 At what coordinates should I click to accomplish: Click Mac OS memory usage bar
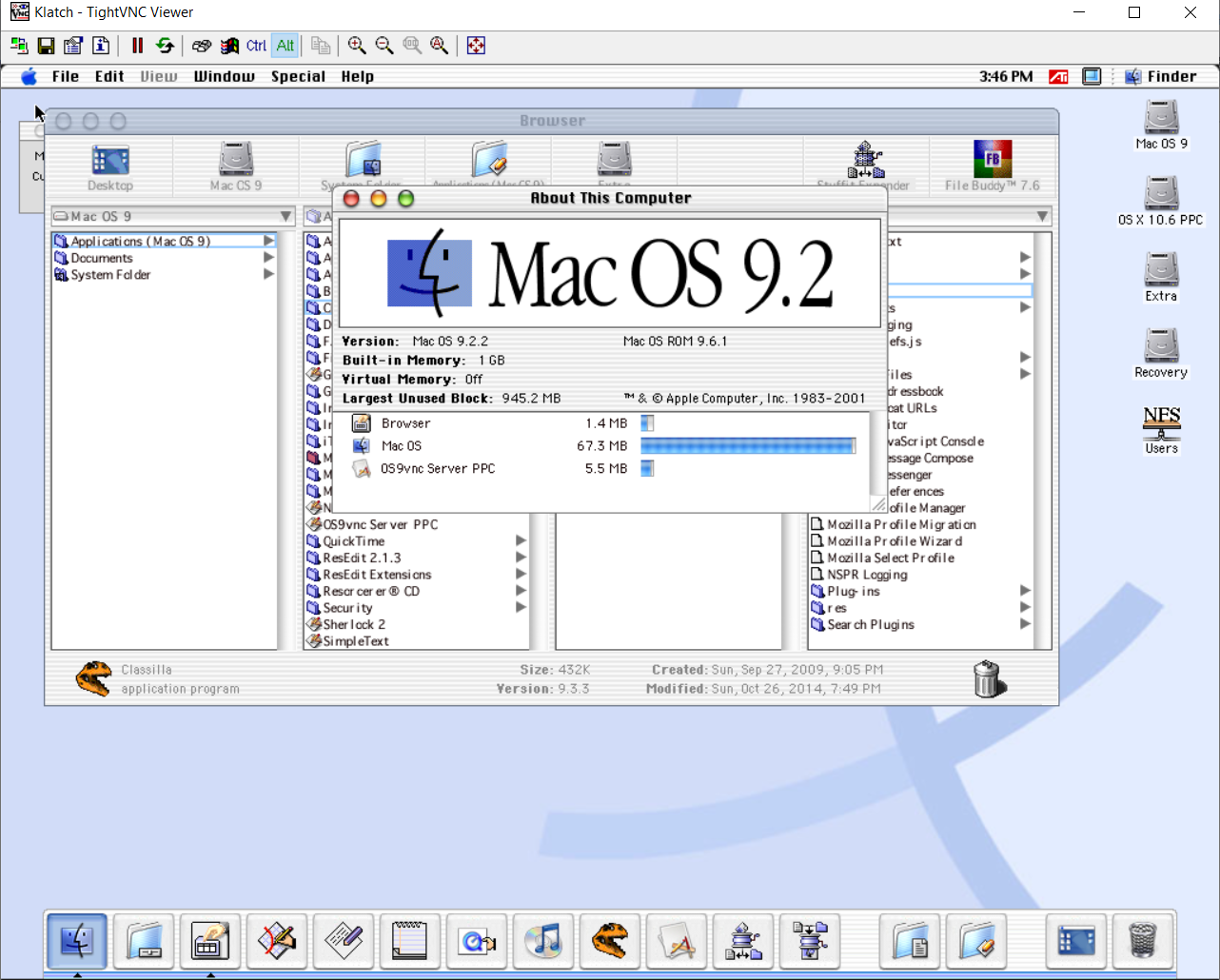748,445
